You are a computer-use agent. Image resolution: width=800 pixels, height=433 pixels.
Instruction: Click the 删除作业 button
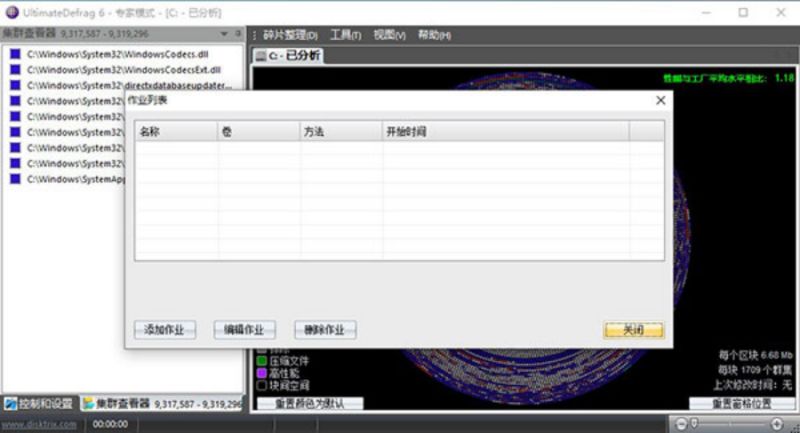pyautogui.click(x=325, y=330)
